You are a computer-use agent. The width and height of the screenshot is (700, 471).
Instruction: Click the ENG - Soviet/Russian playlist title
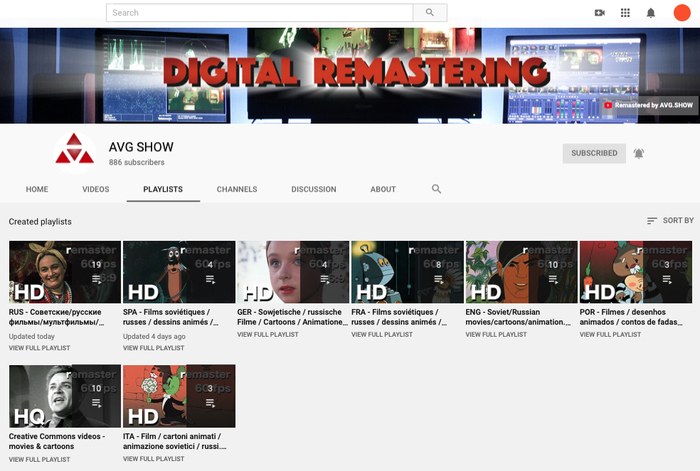click(518, 317)
